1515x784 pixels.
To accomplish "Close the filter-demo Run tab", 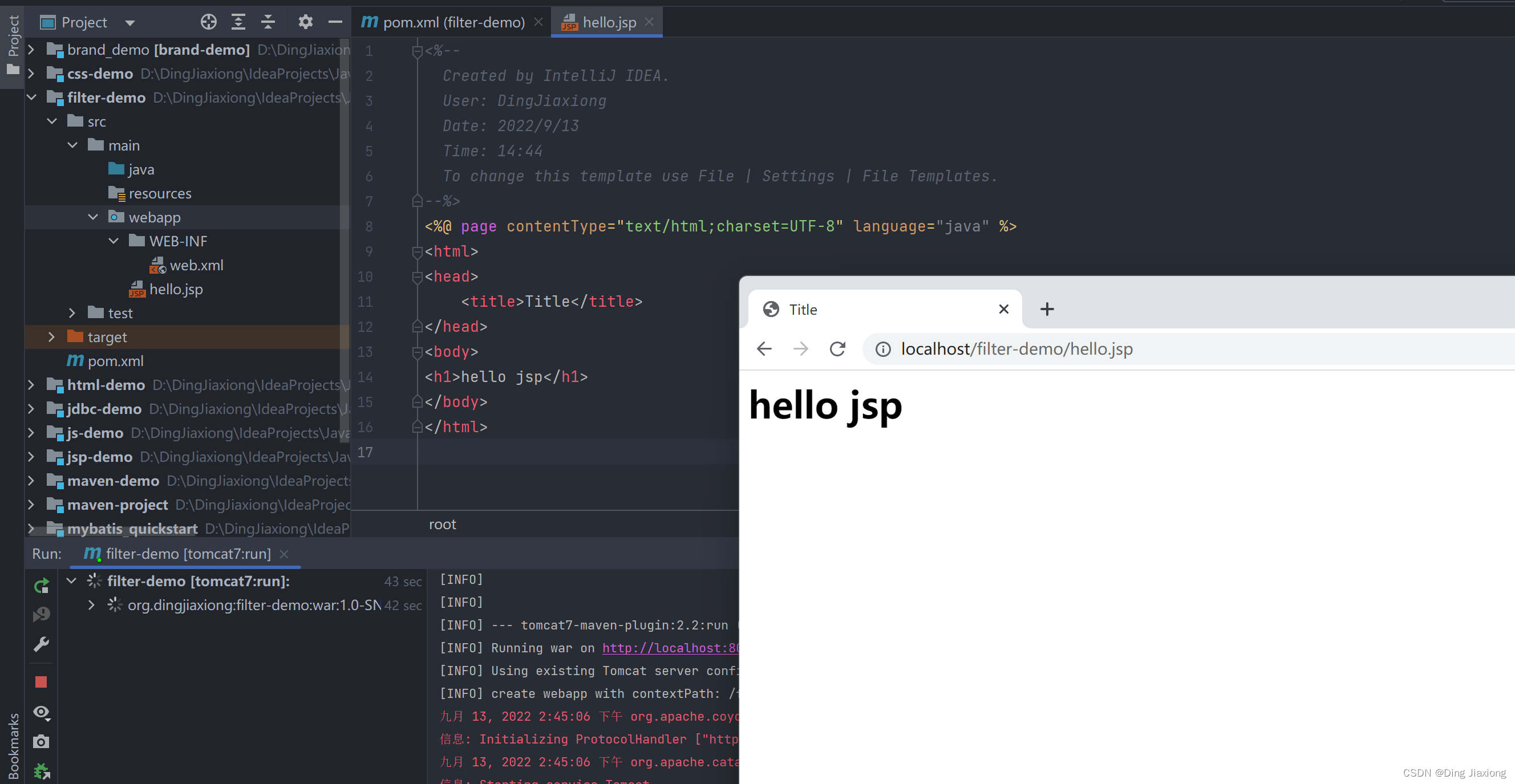I will [x=284, y=554].
